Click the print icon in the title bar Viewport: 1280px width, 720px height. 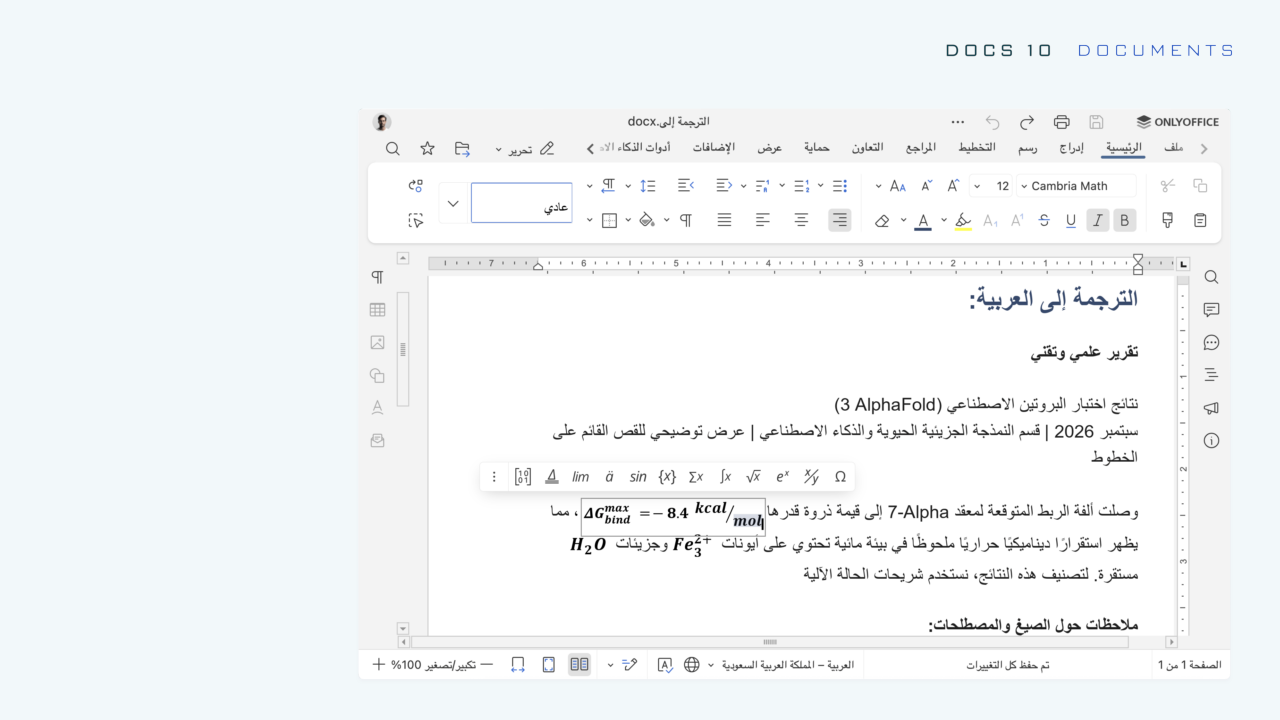point(1061,122)
